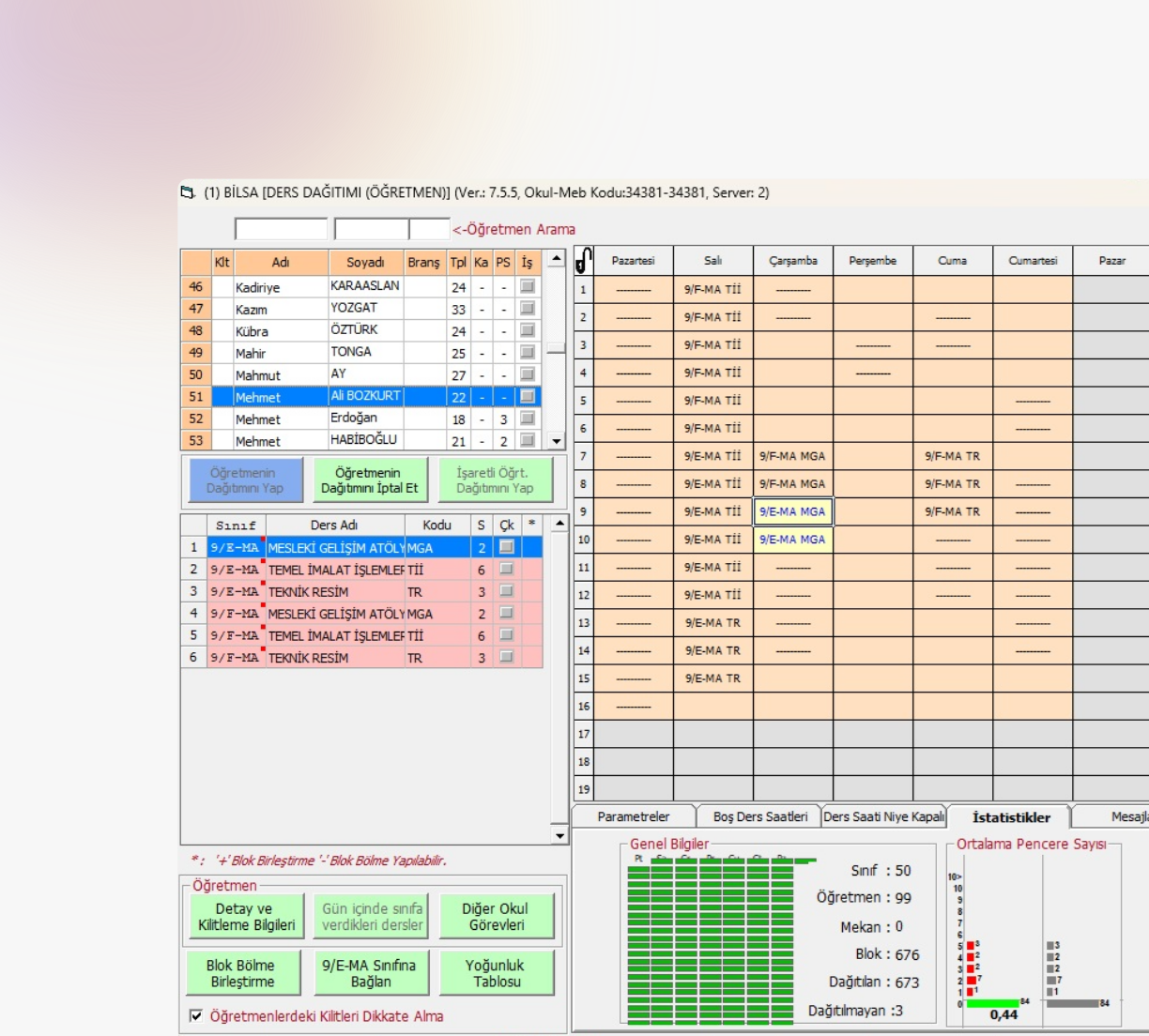Click the İş box for Mahmut AY
The image size is (1149, 1036).
528,374
